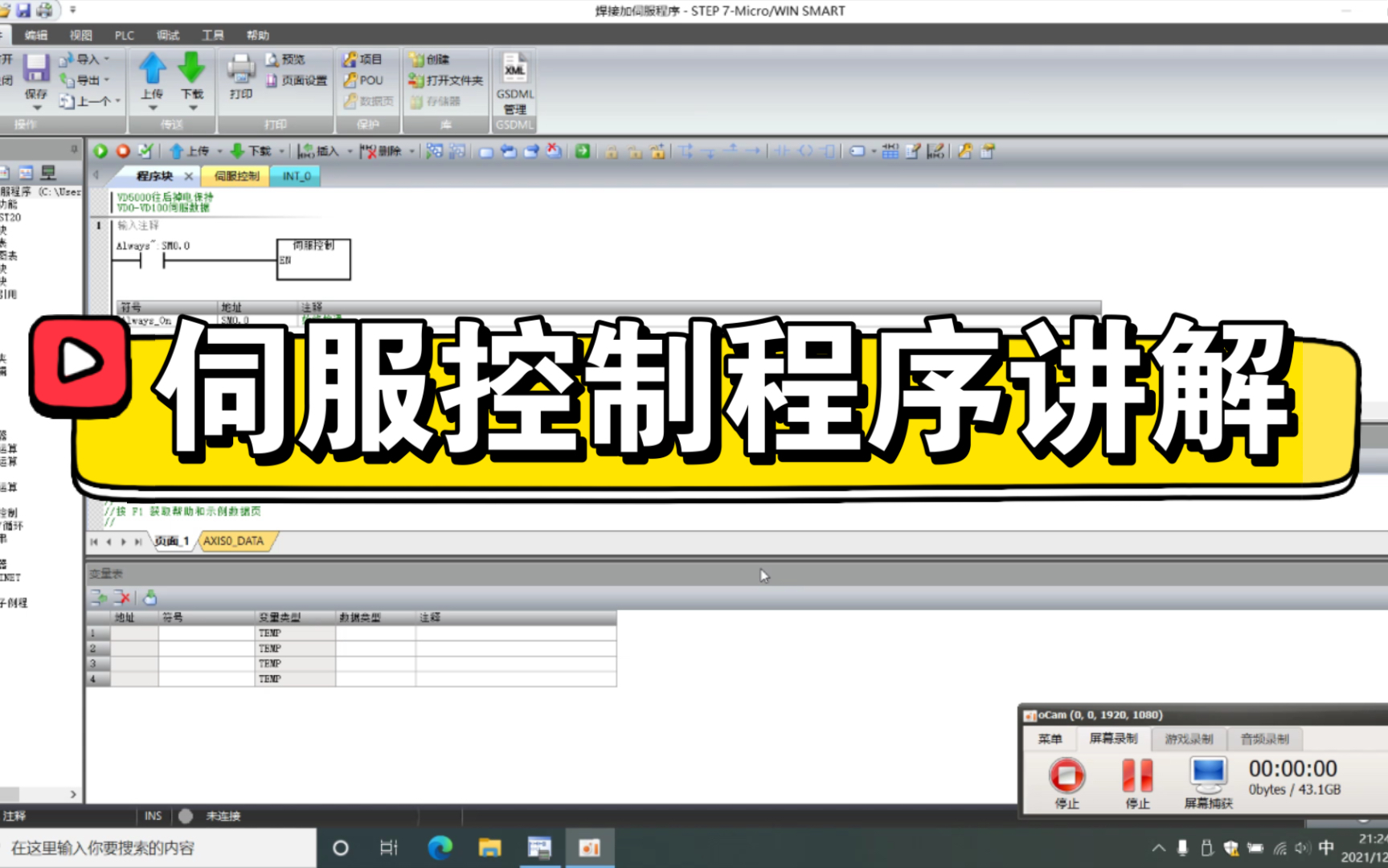Open dropdown next to small toolbar Upload

[x=219, y=151]
